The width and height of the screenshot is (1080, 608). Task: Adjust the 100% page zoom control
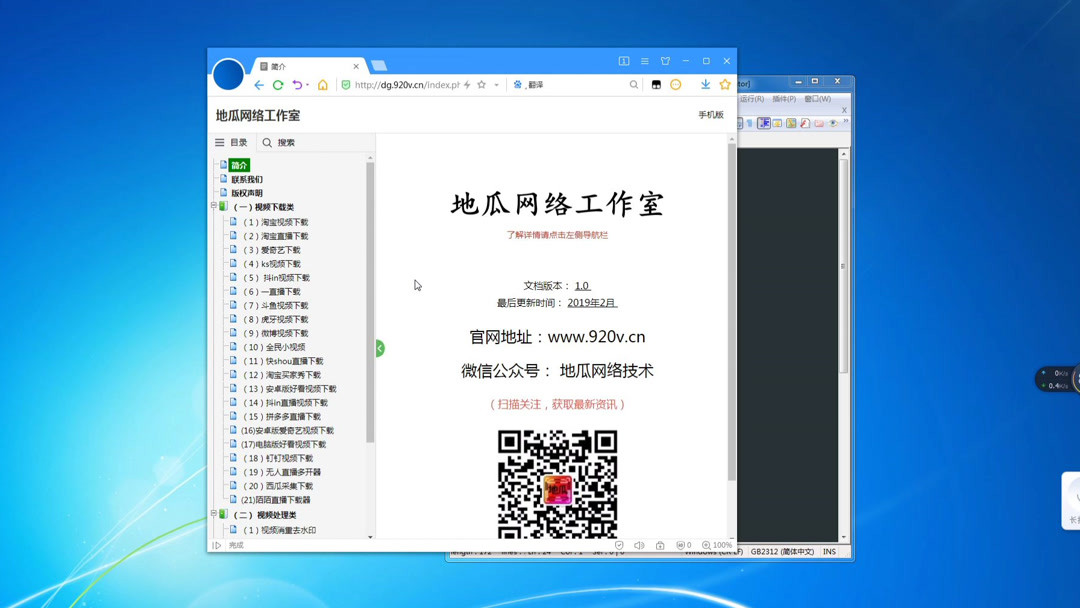(x=716, y=544)
